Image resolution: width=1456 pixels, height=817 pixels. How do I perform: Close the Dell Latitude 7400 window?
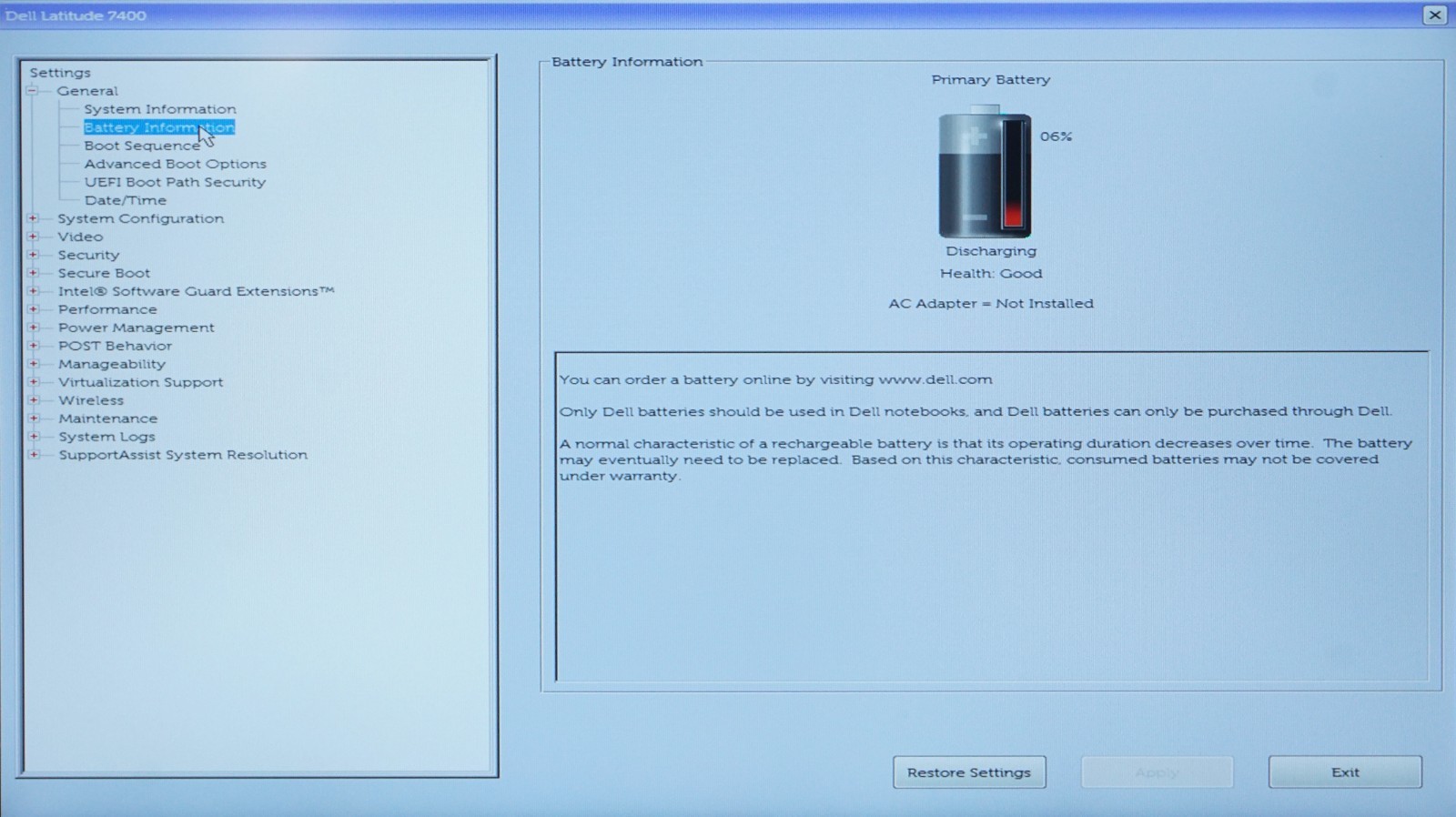click(1435, 15)
